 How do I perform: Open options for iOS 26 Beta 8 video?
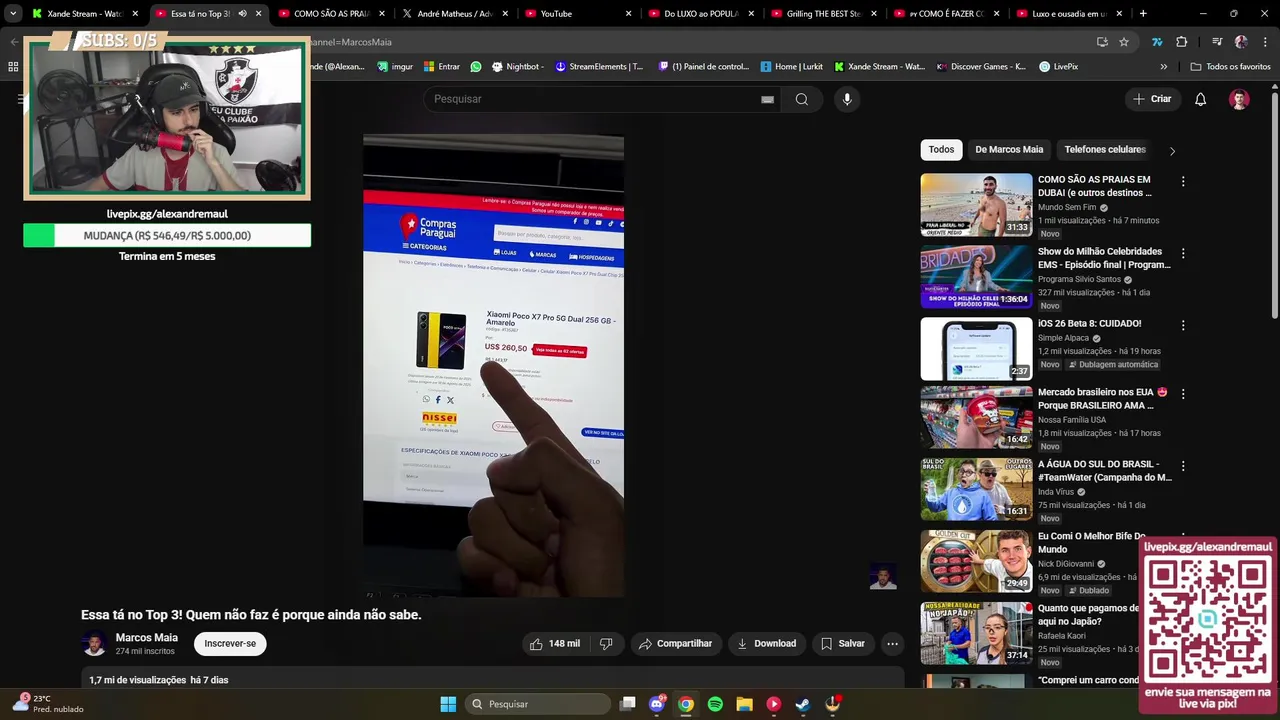1183,326
